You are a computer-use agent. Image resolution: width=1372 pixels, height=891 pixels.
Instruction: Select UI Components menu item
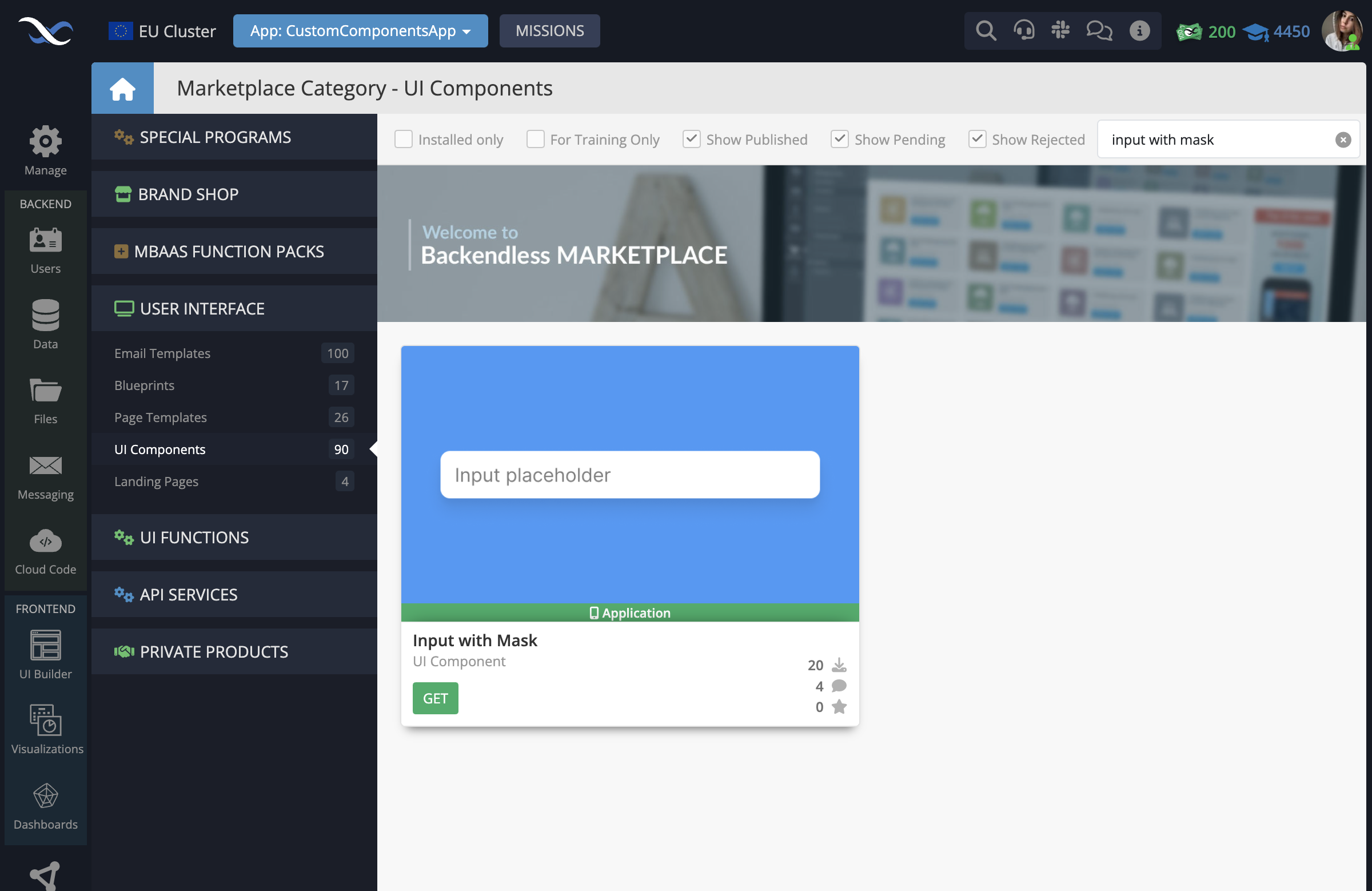coord(159,448)
